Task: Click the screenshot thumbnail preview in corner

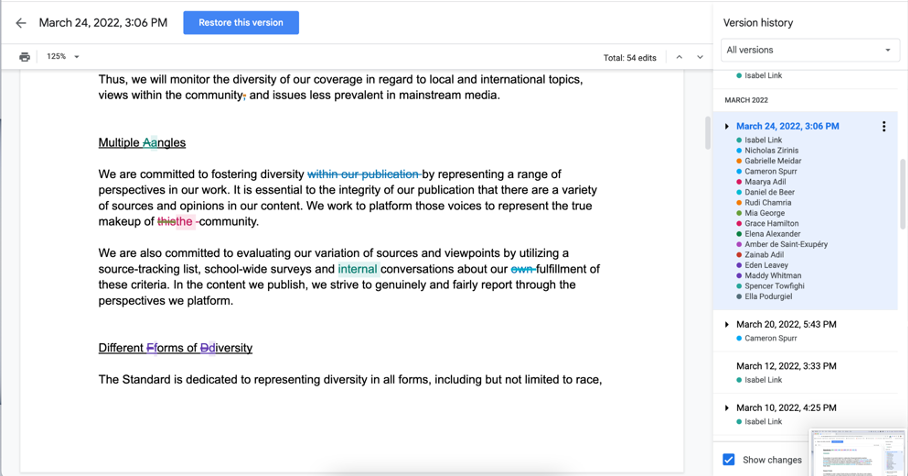Action: click(x=858, y=453)
